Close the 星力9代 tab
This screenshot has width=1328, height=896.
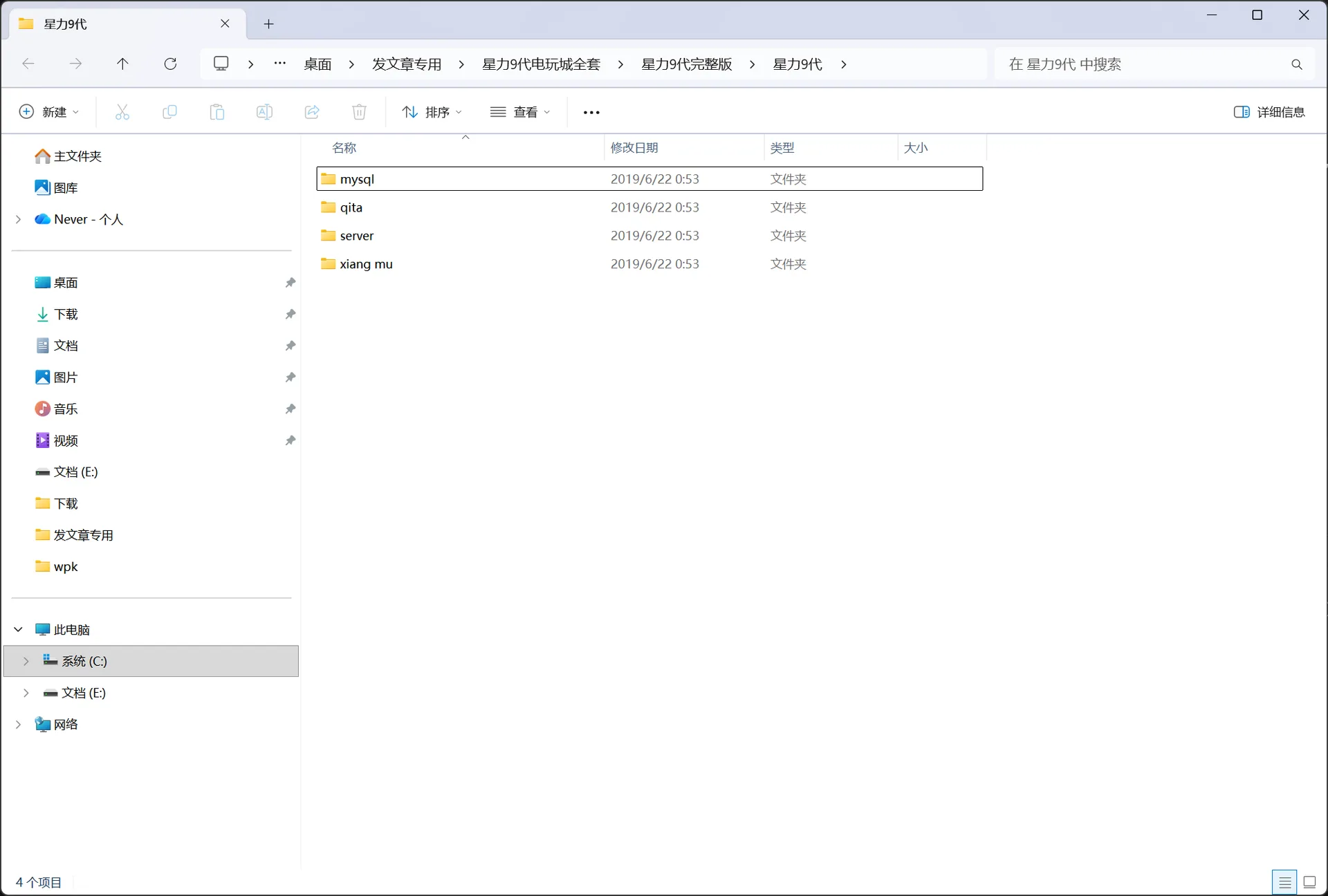[x=225, y=24]
